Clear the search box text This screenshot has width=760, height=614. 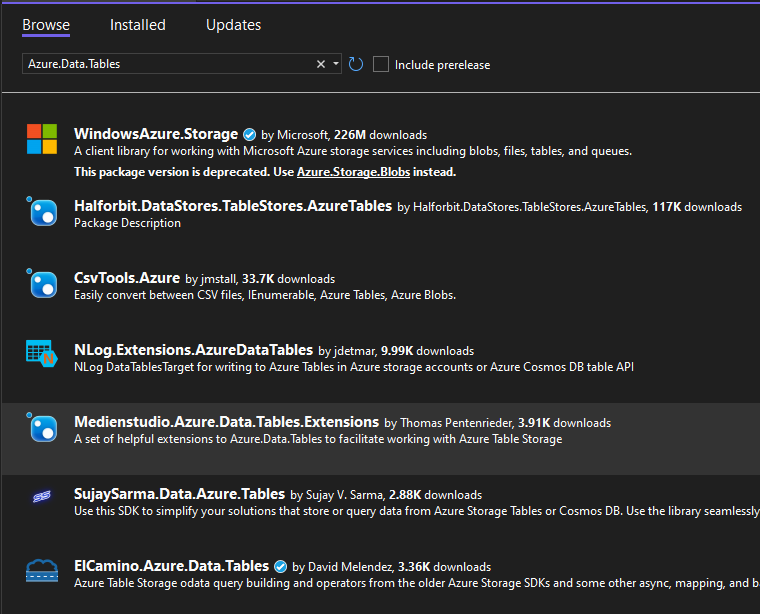tap(321, 64)
